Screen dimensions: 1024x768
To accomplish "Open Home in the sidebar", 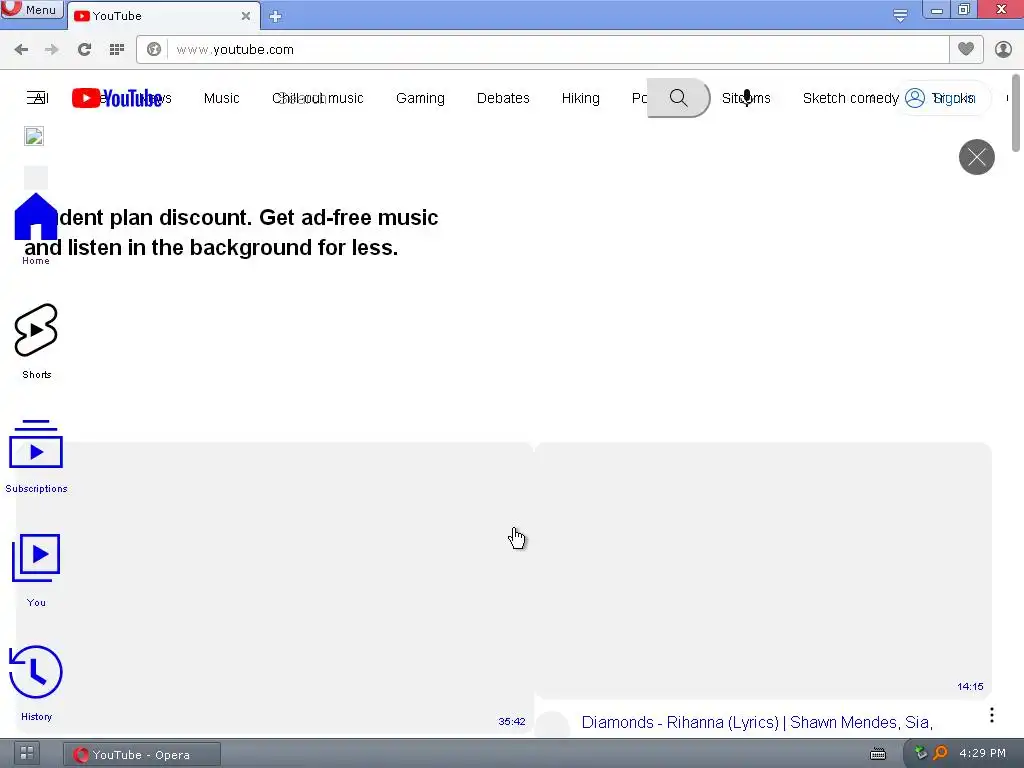I will (x=36, y=229).
